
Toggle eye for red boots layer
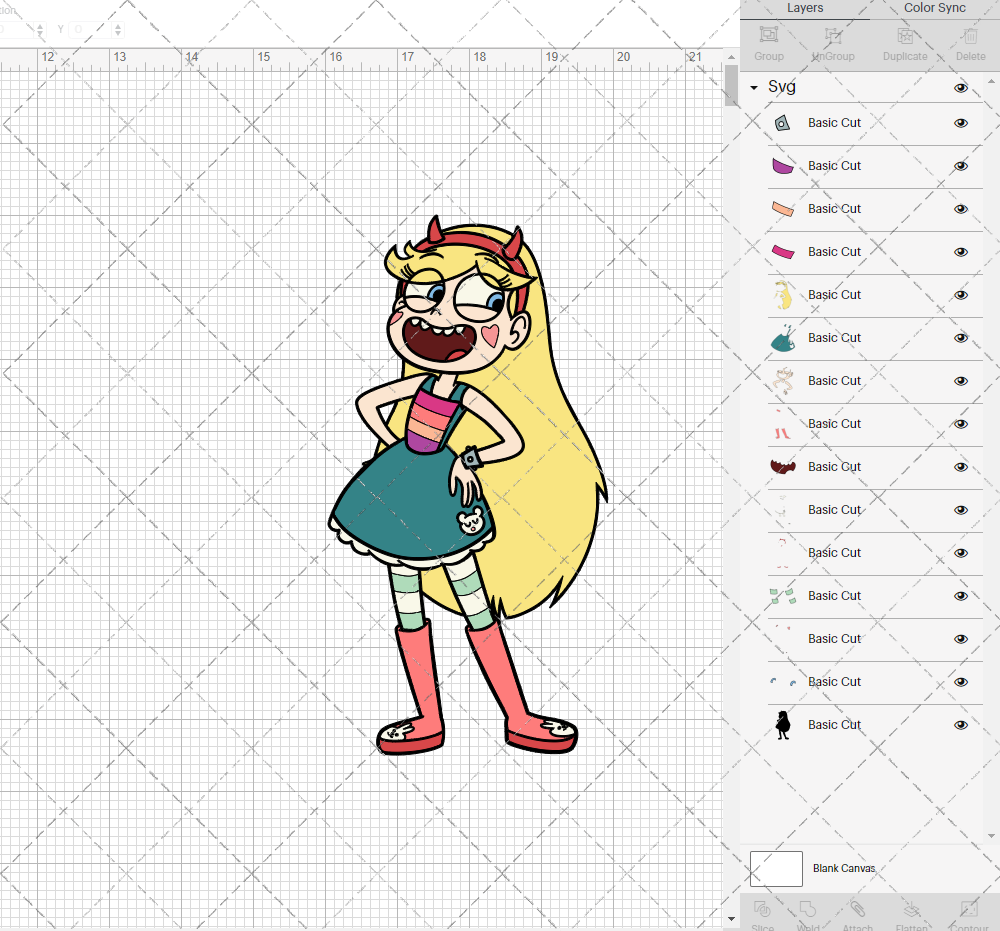(x=960, y=424)
